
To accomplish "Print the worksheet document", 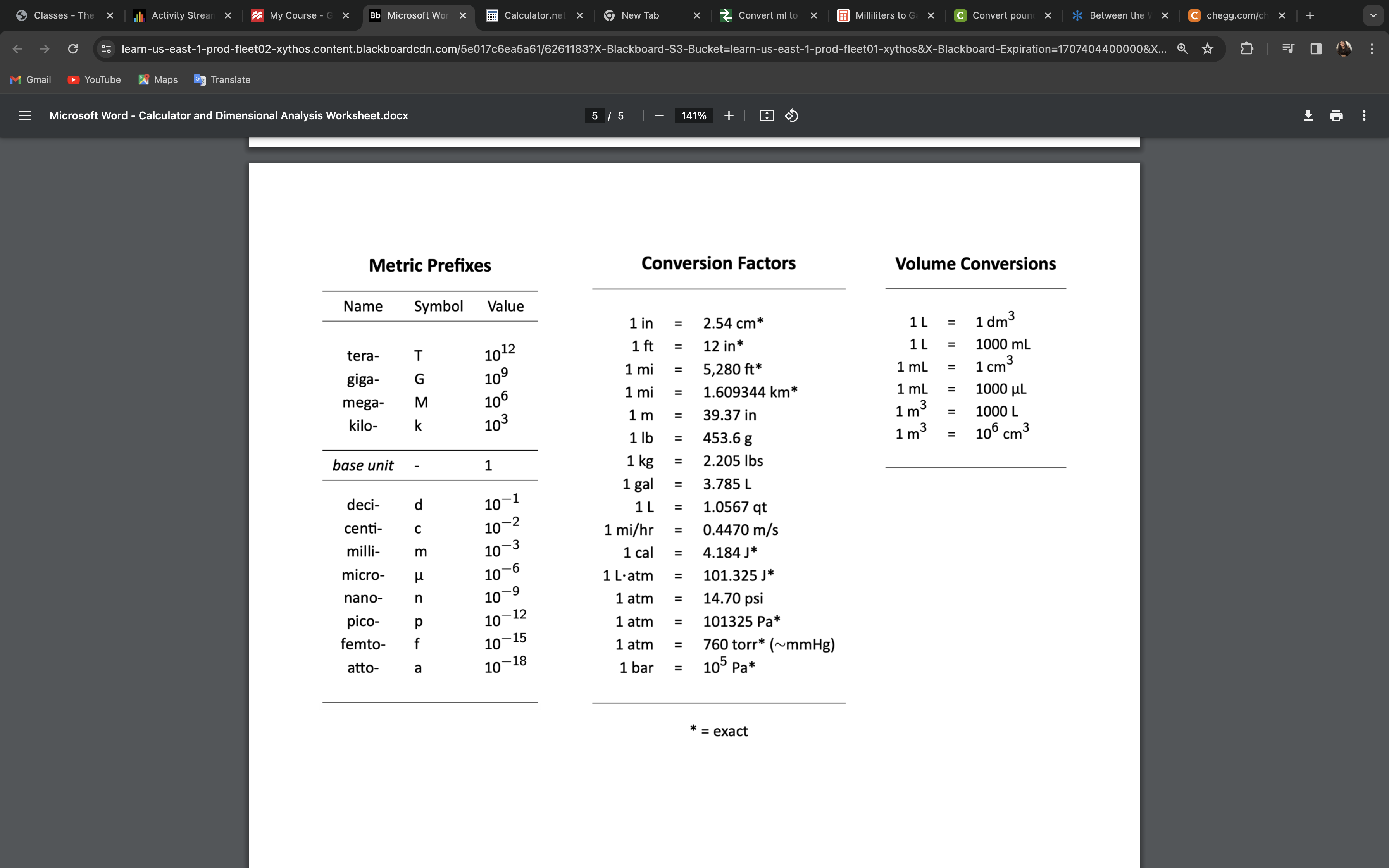I will (x=1336, y=115).
